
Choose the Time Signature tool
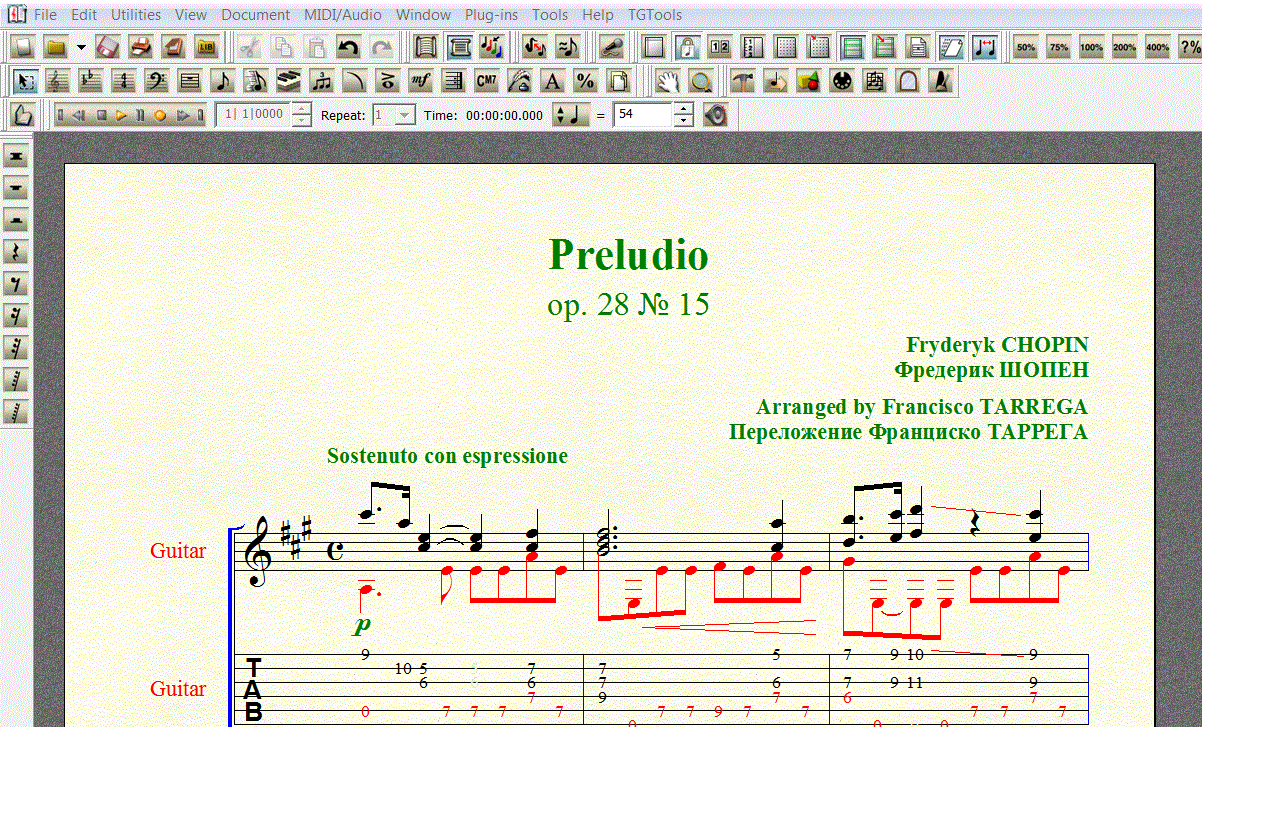coord(124,81)
